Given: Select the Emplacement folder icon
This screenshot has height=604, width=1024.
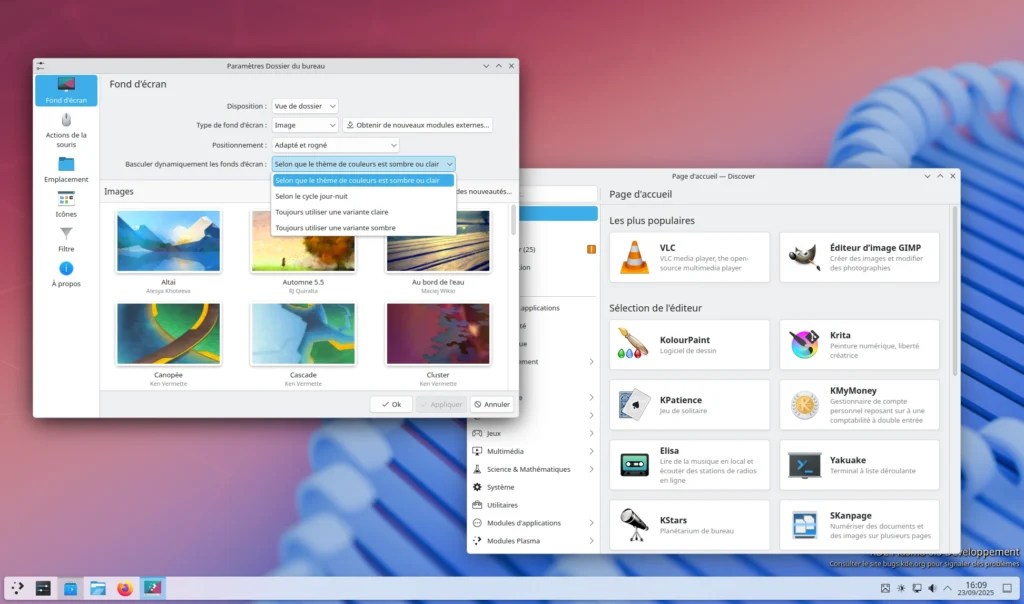Looking at the screenshot, I should click(x=66, y=164).
